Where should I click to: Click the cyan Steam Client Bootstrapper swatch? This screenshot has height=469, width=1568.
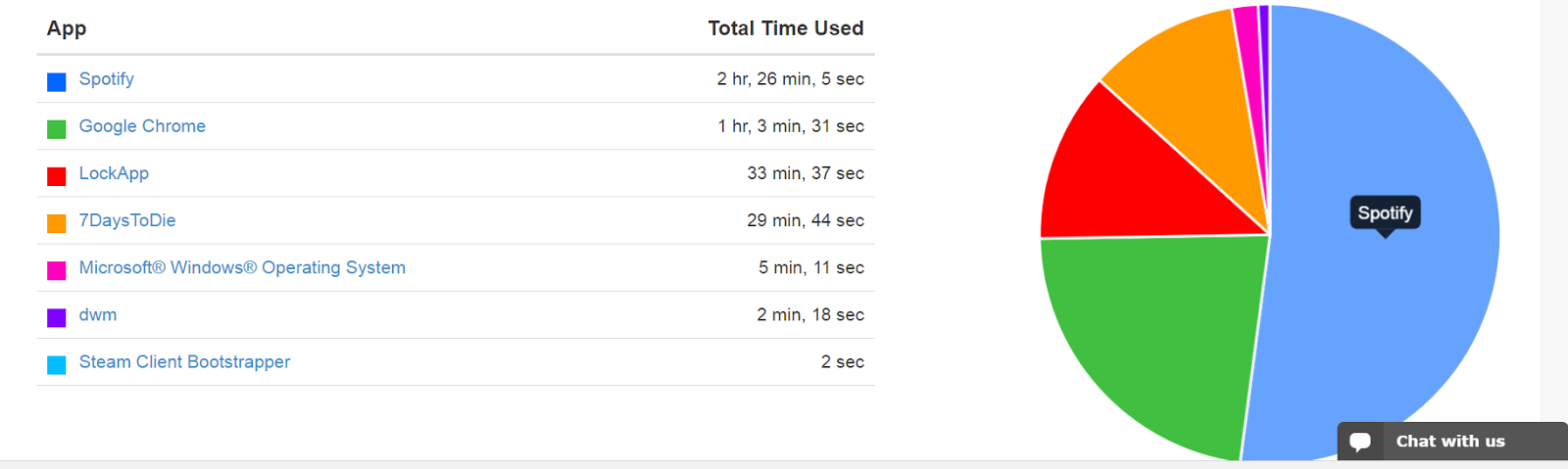(x=57, y=364)
